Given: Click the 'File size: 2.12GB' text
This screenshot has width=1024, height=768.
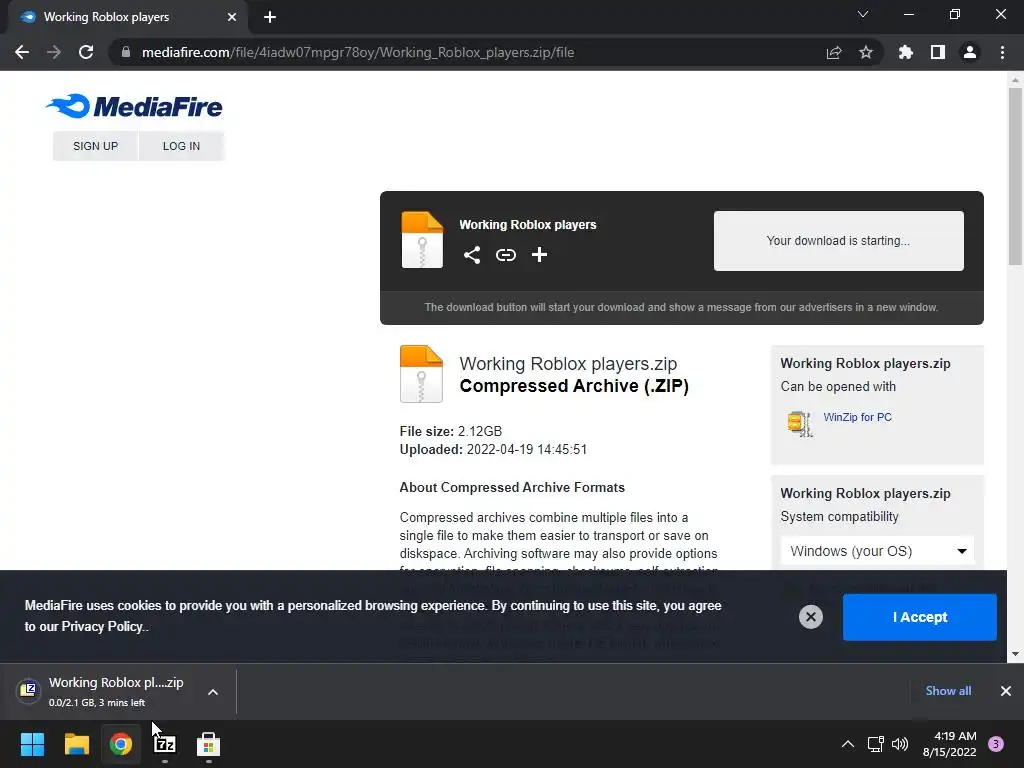Looking at the screenshot, I should pos(451,431).
